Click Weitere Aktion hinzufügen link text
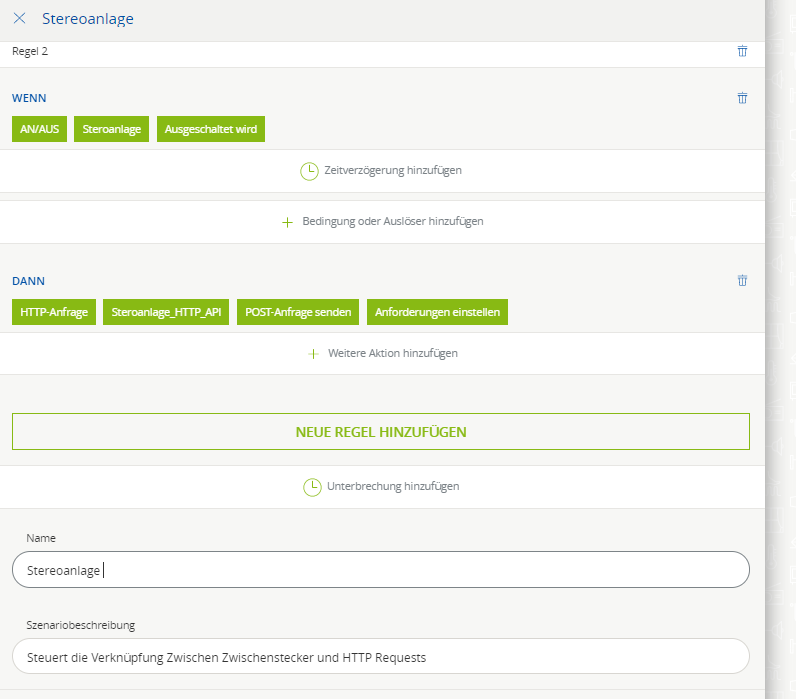The width and height of the screenshot is (796, 699). (x=393, y=354)
